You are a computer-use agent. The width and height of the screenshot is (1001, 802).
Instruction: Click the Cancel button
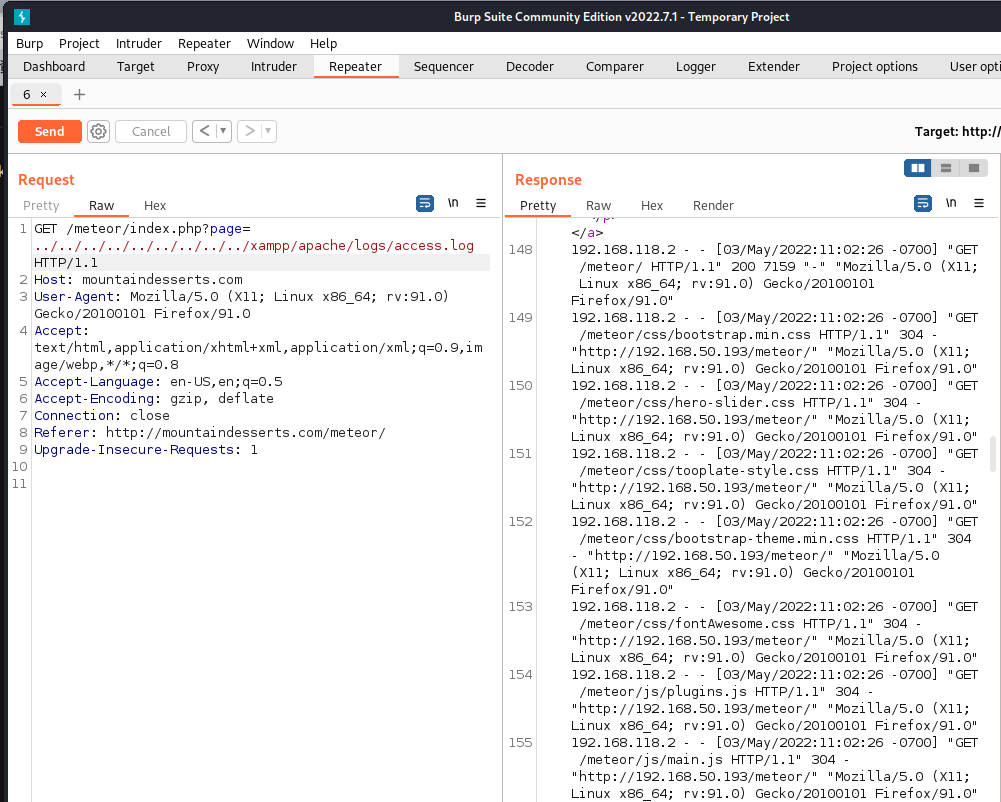coord(151,132)
